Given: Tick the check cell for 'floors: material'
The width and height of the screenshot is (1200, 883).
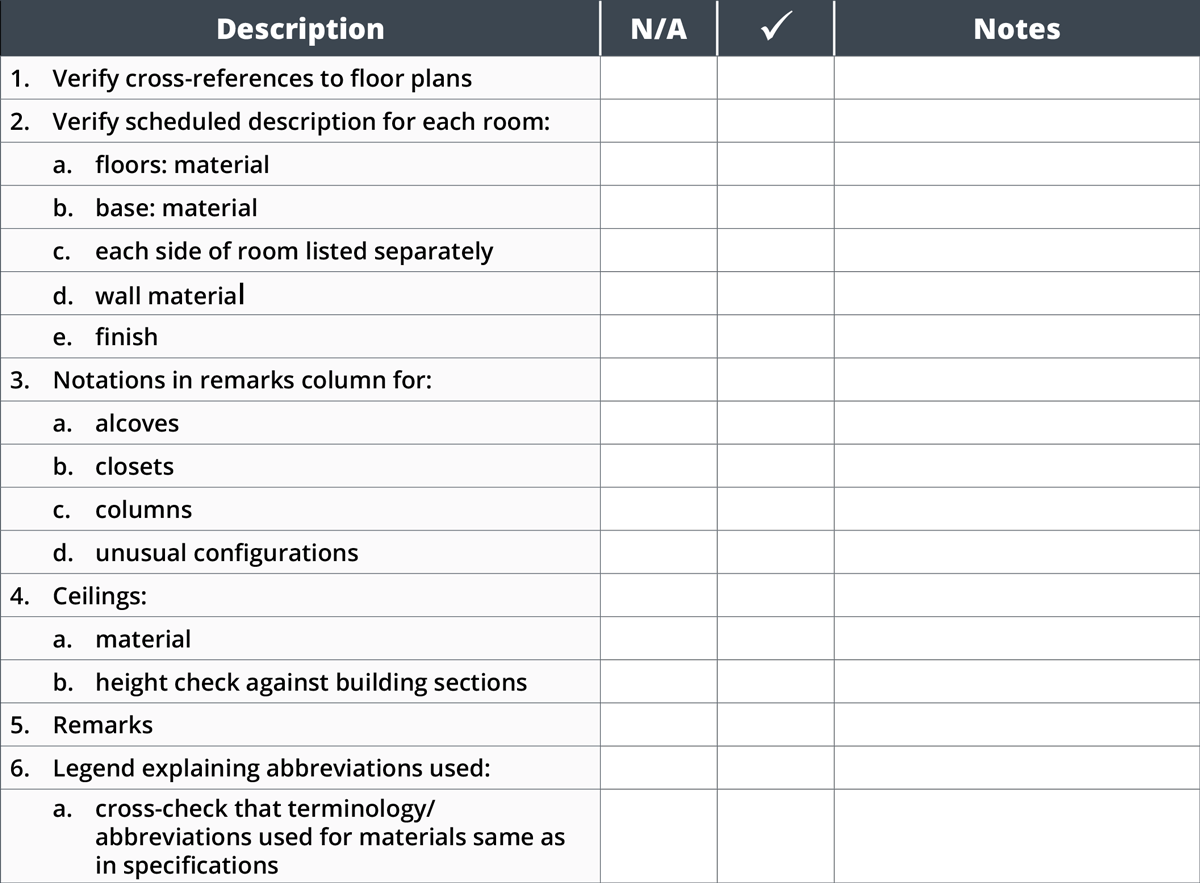Looking at the screenshot, I should pos(775,164).
